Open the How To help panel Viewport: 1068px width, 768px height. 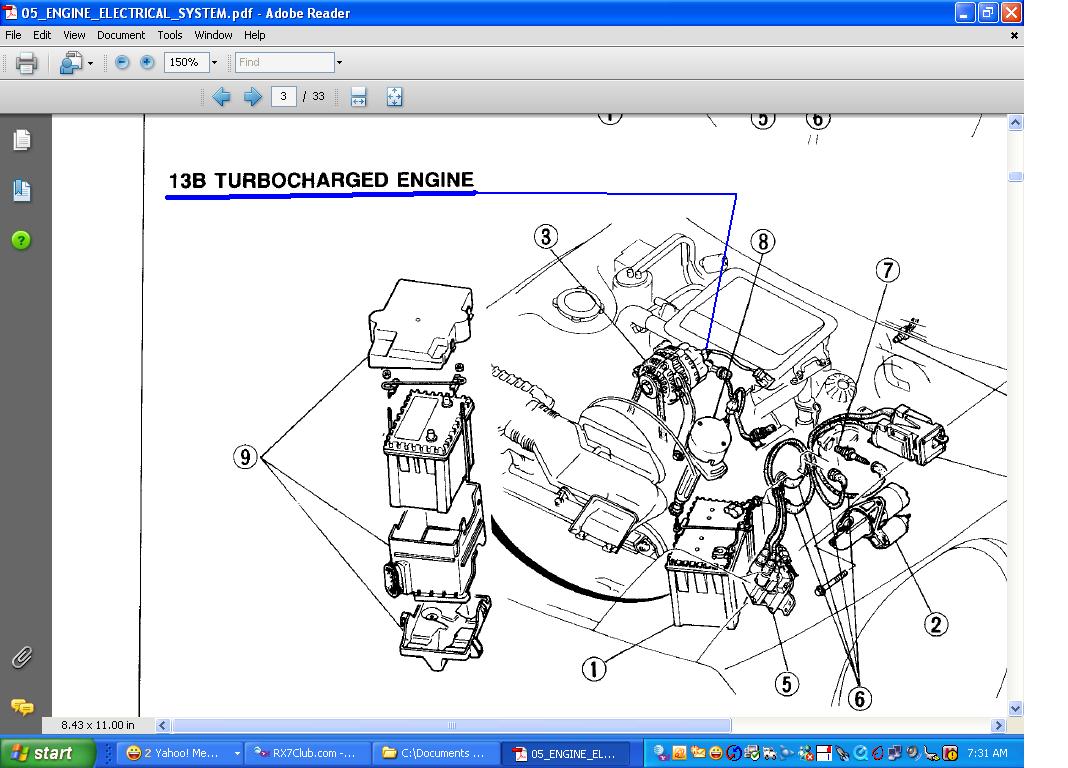point(22,240)
